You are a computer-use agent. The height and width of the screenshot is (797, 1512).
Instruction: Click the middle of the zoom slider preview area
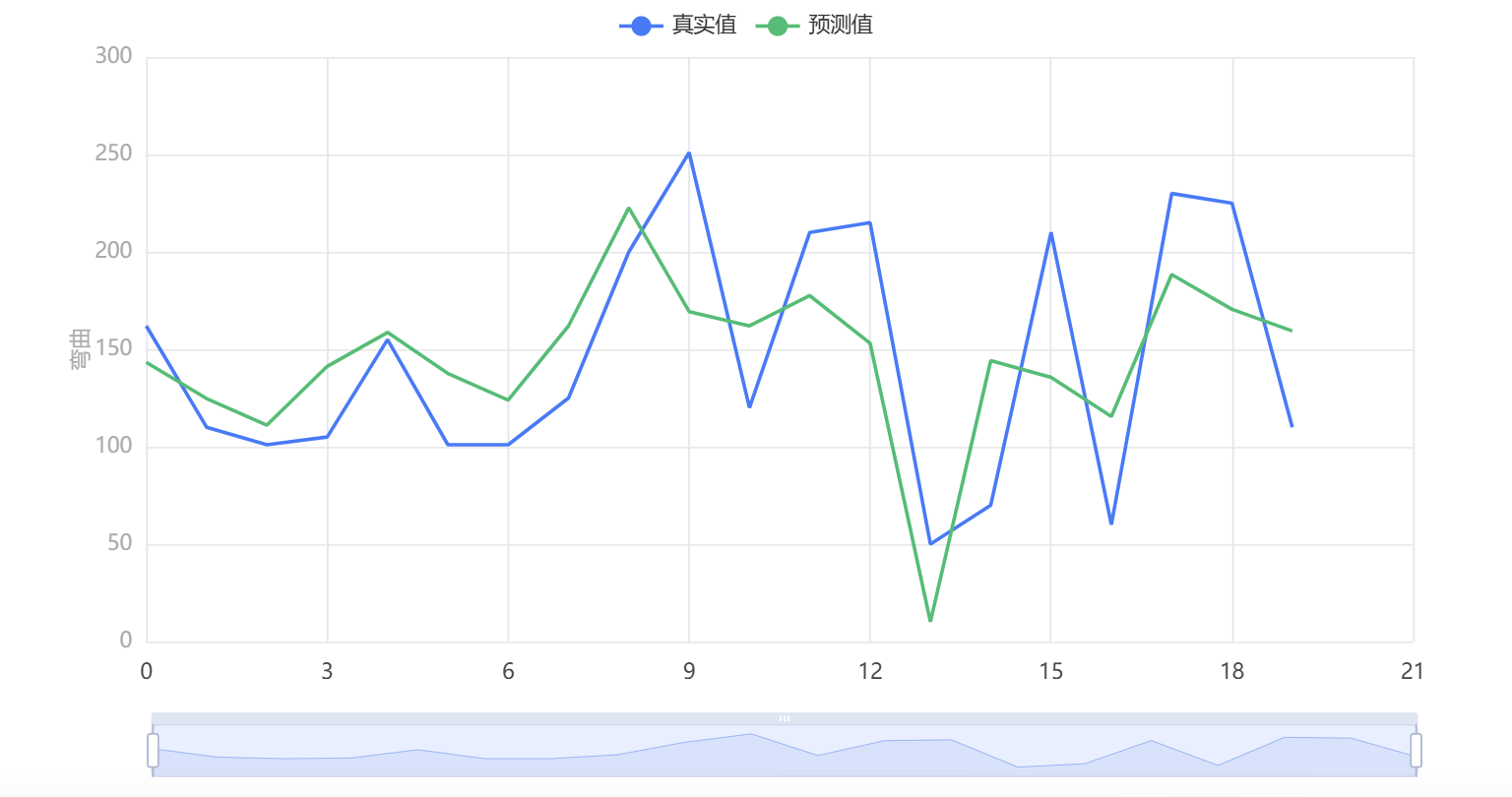[785, 751]
